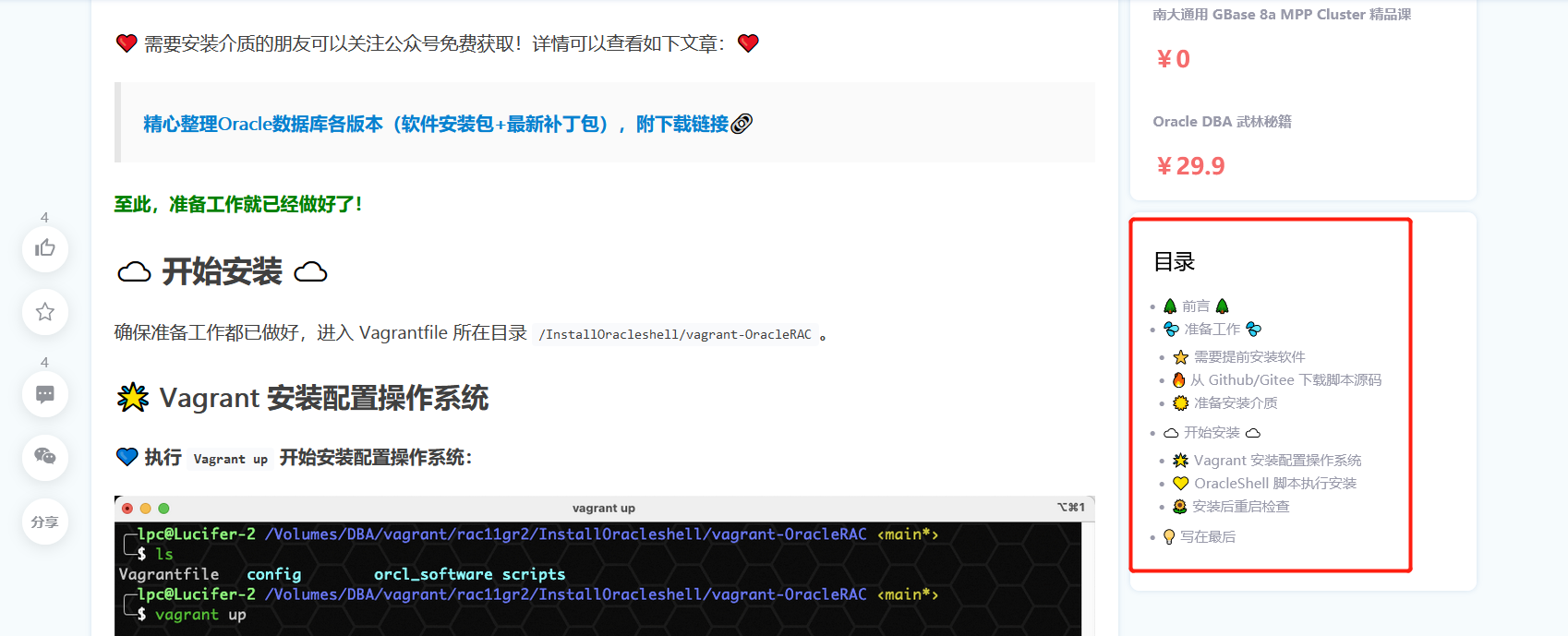Viewport: 1568px width, 636px height.
Task: Click the /InstallOracleshell/vagrant-OracleRAC path code
Action: 675,334
